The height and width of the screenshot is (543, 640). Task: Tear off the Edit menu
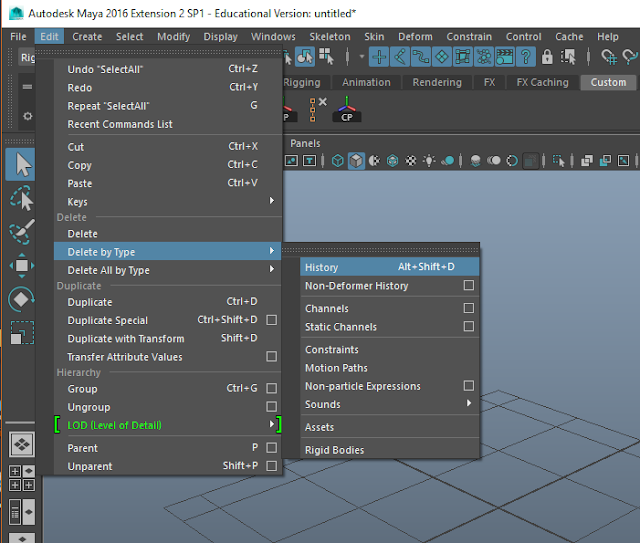tap(159, 53)
